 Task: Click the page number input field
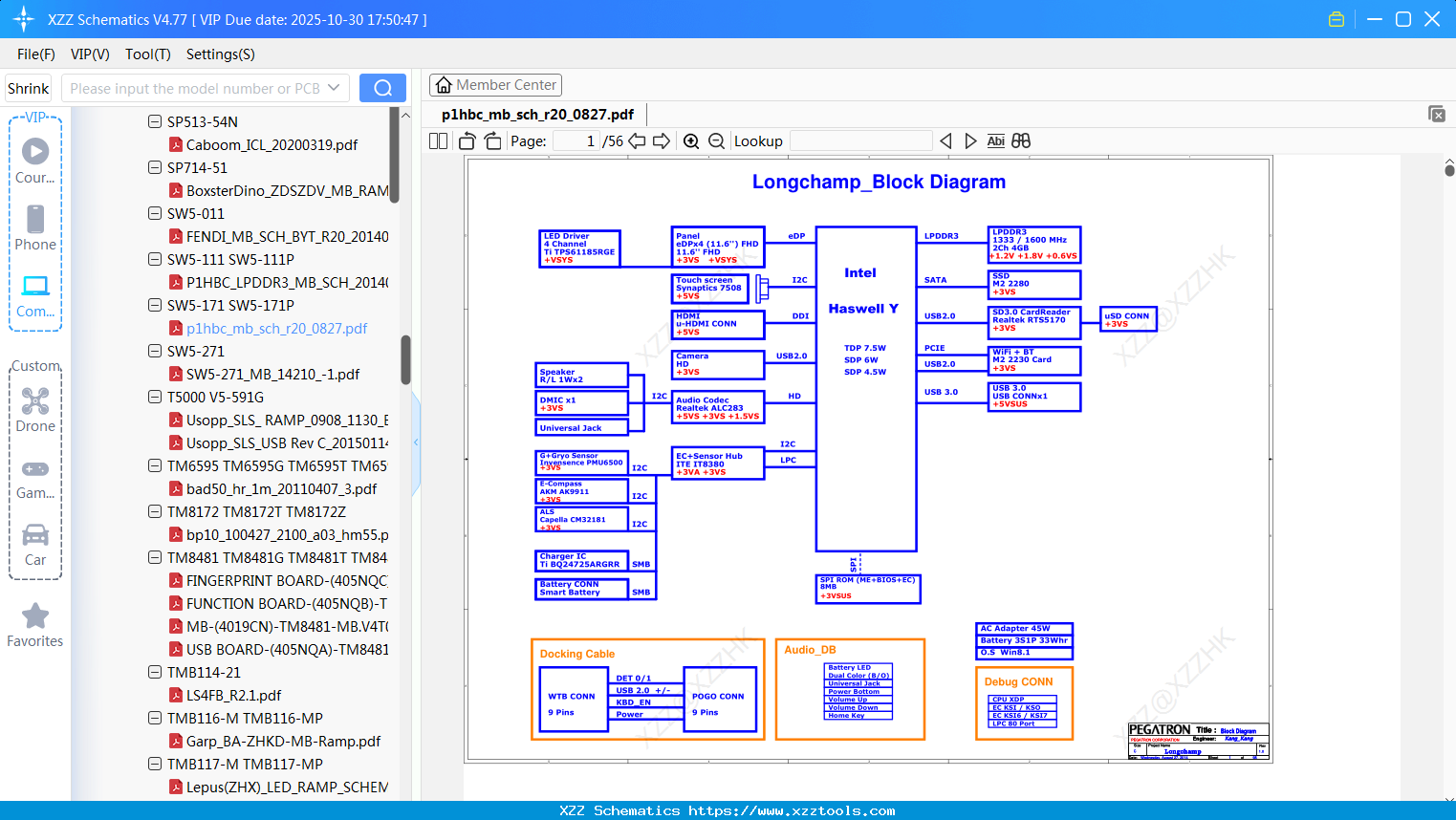click(x=576, y=140)
